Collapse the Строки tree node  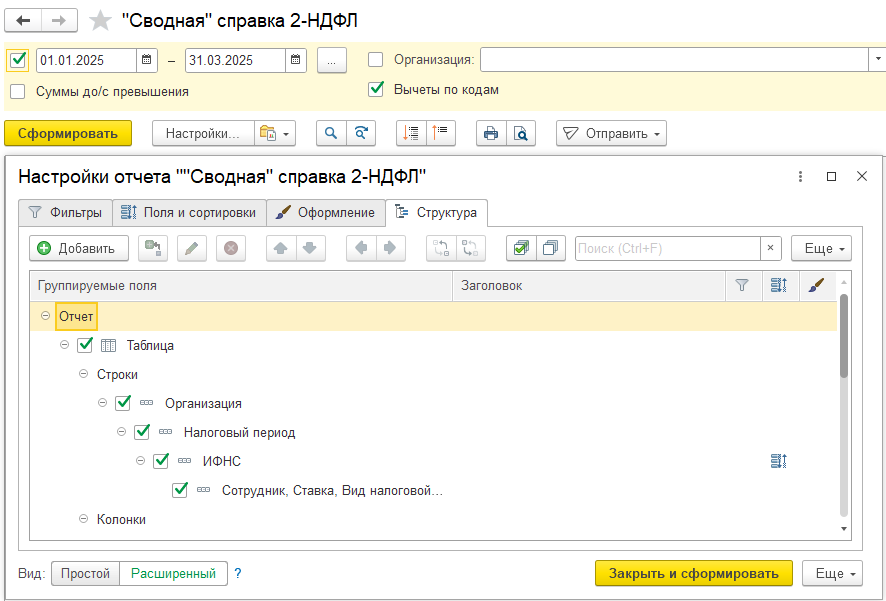pos(84,374)
